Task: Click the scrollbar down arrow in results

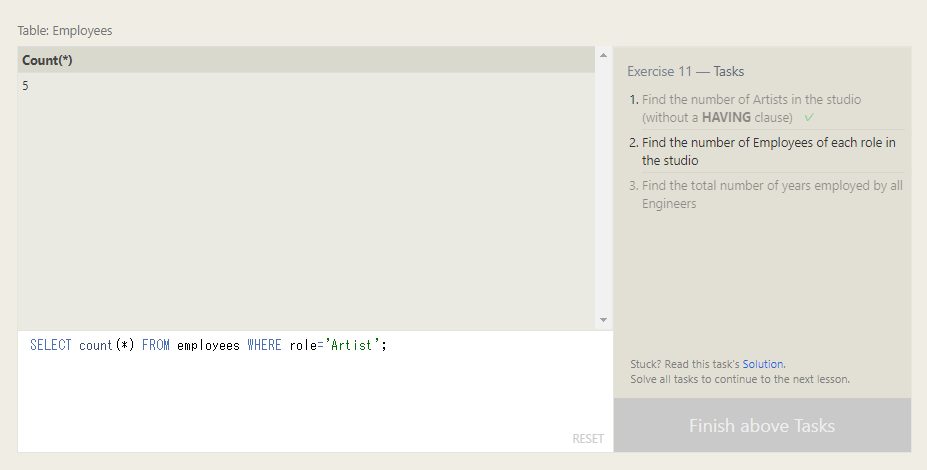Action: click(603, 320)
